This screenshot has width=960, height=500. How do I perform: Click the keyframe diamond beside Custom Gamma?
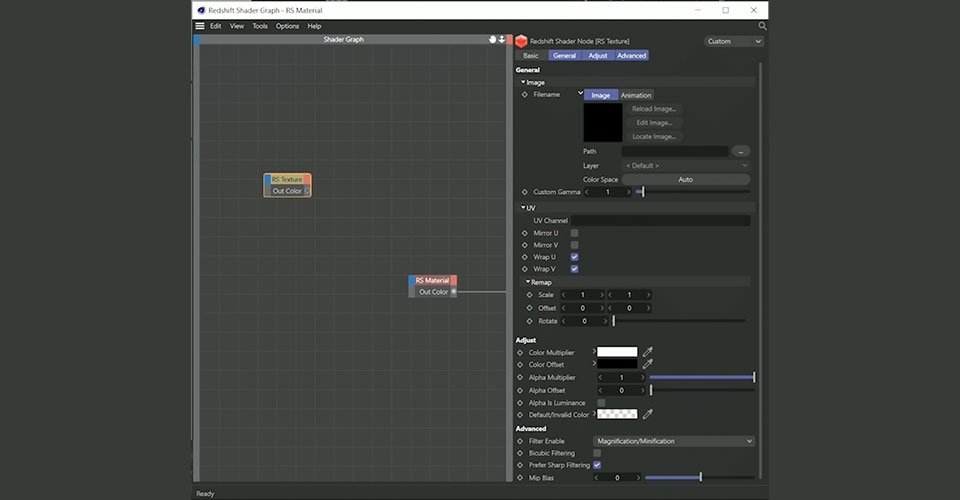click(524, 192)
